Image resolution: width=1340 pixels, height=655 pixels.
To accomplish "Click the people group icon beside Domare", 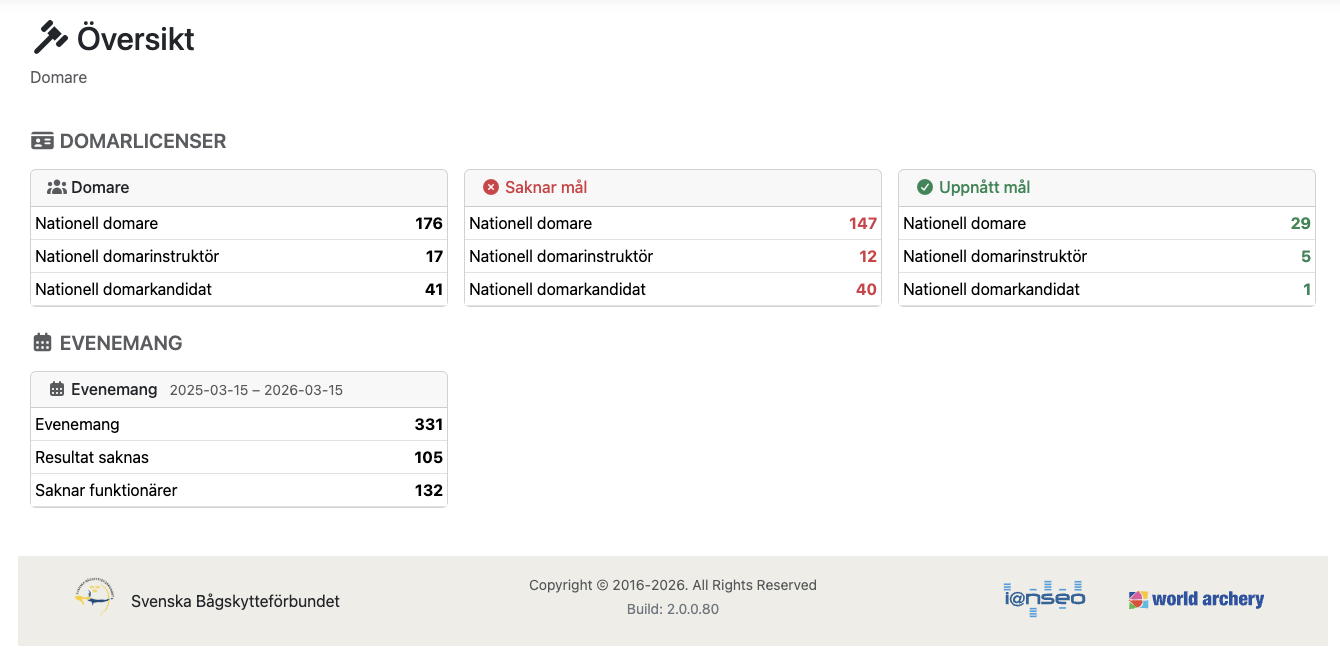I will [57, 187].
